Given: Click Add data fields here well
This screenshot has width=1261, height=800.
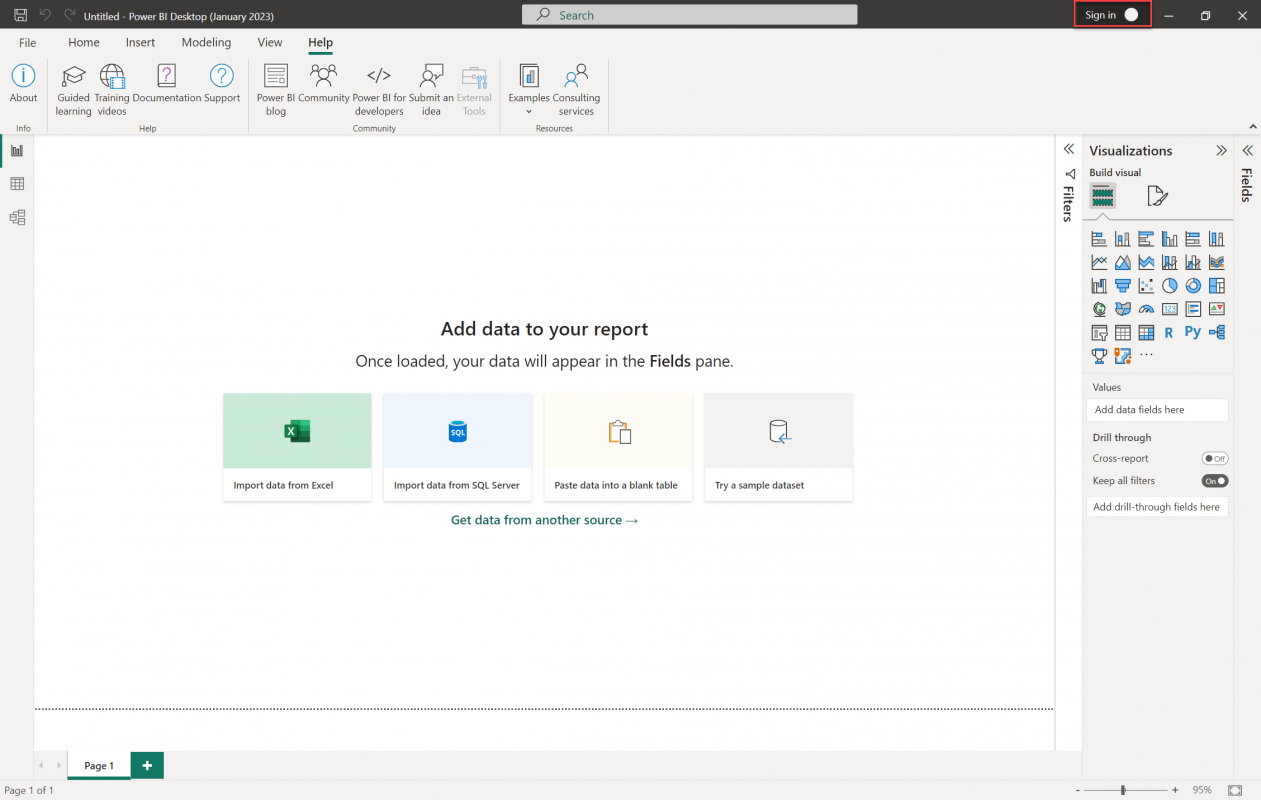Looking at the screenshot, I should (1157, 410).
